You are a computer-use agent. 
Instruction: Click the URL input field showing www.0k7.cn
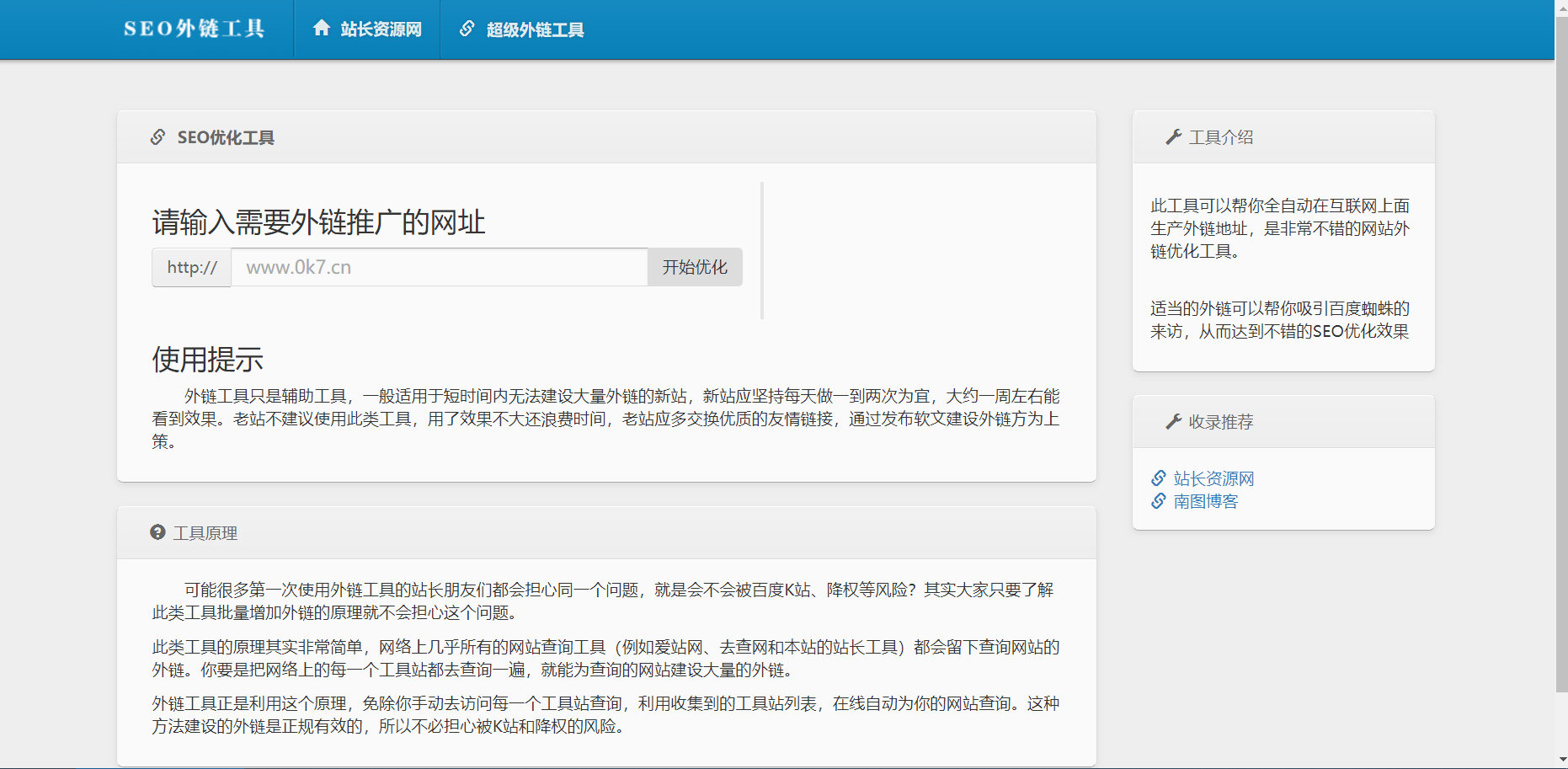pos(438,267)
